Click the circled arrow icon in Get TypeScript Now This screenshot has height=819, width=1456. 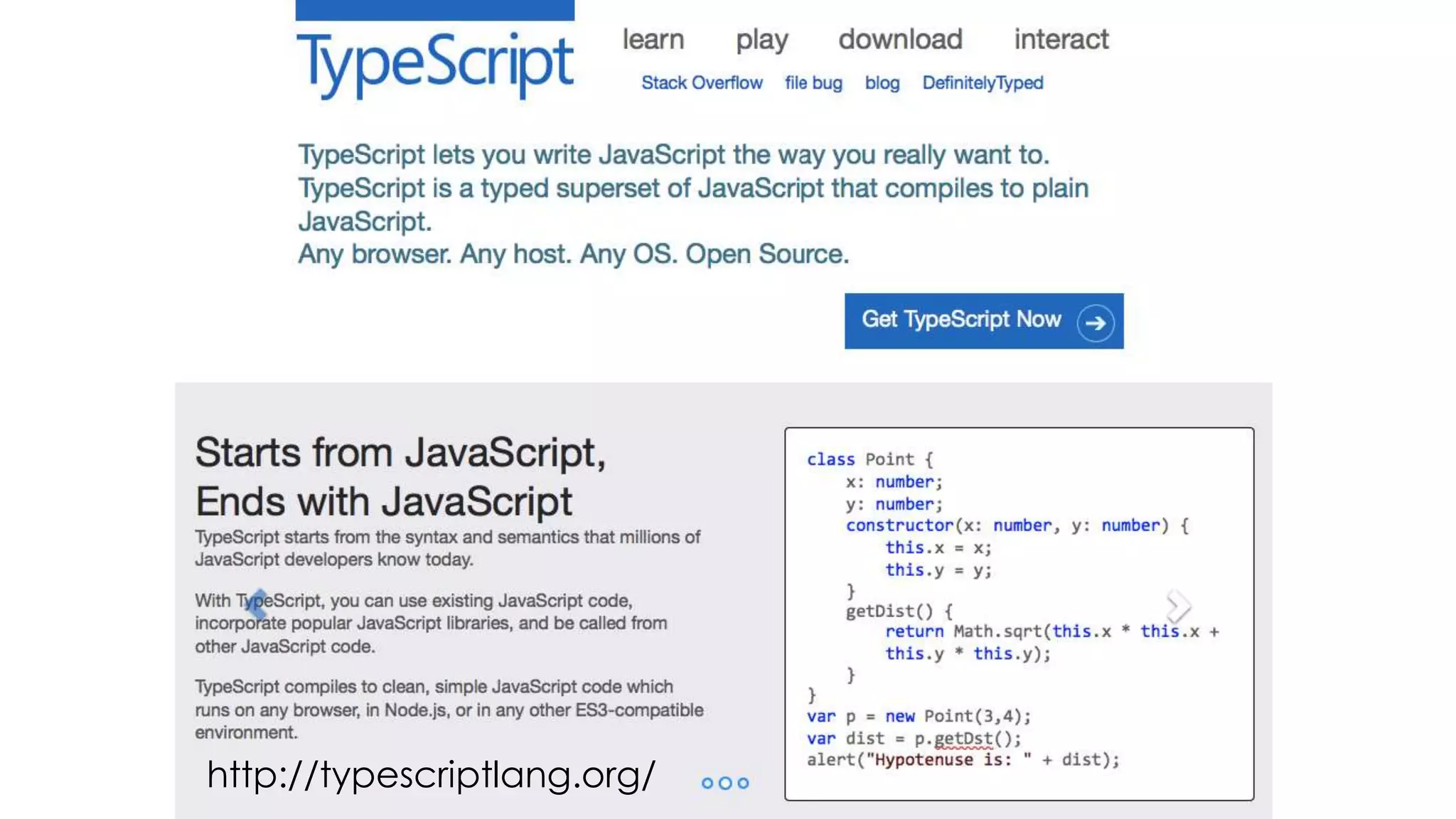[x=1095, y=323]
